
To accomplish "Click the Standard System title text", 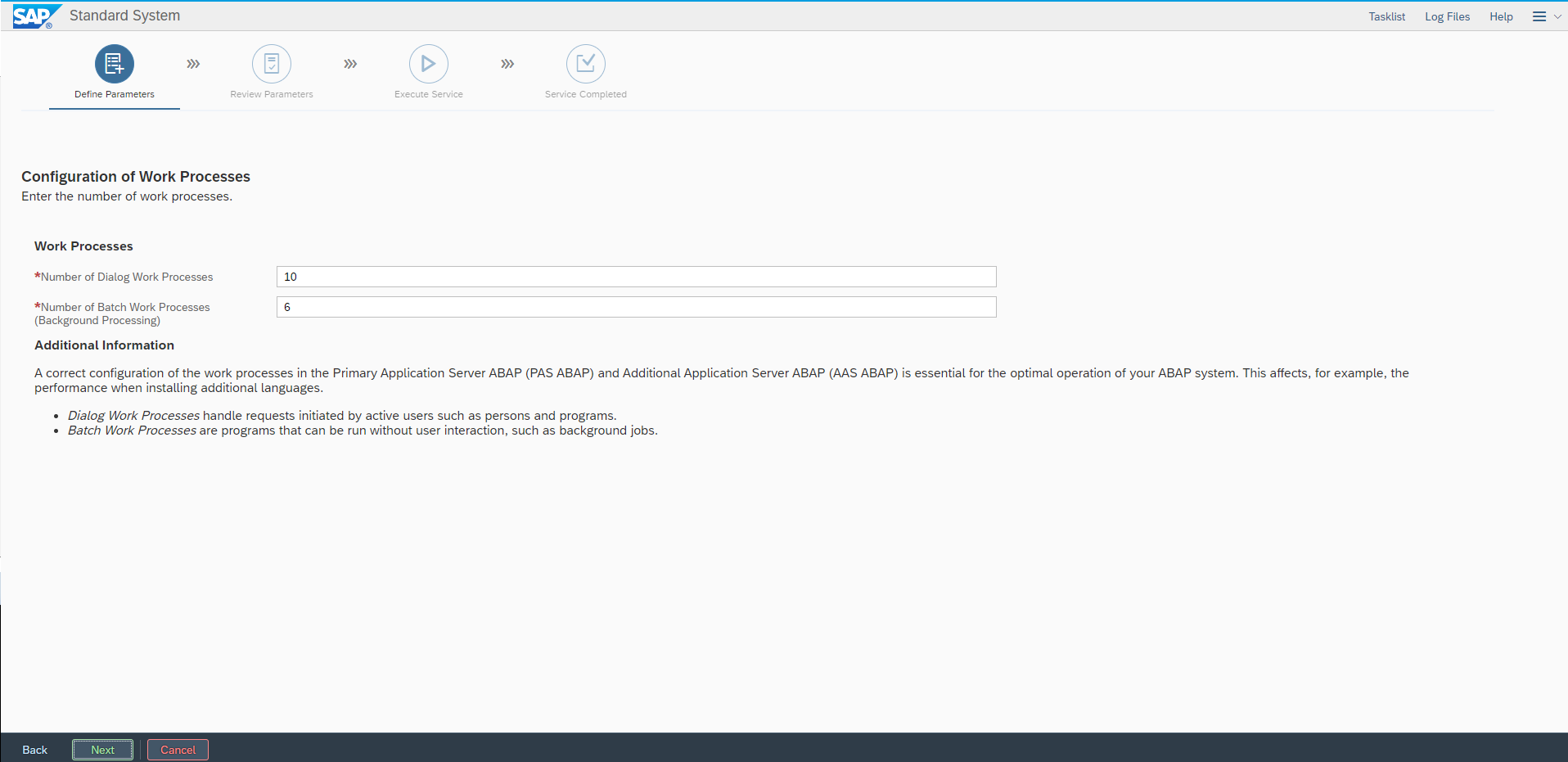I will coord(124,16).
